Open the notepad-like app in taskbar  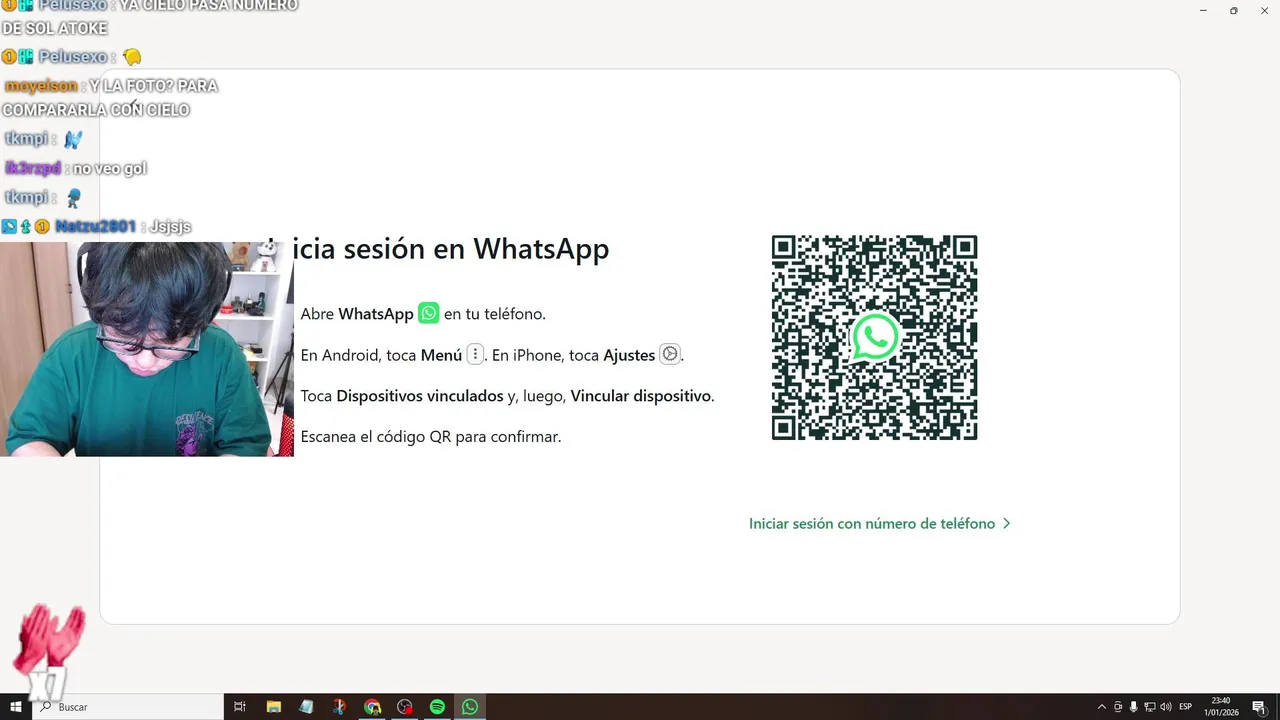click(306, 707)
